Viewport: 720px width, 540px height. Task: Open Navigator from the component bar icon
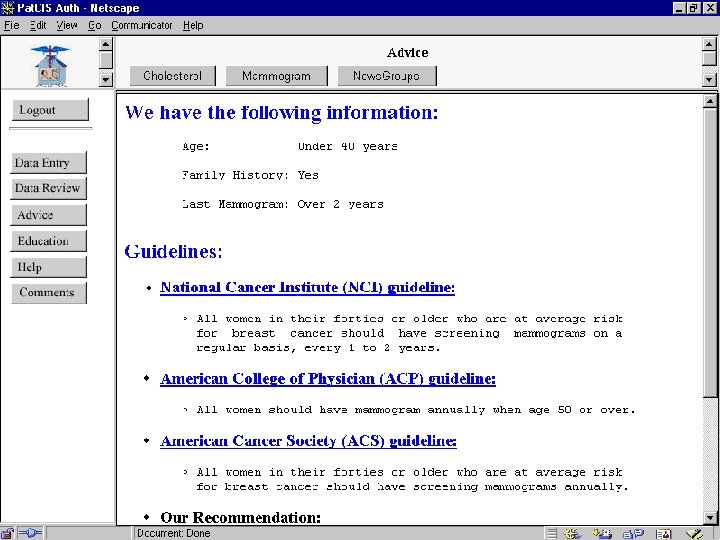[x=573, y=533]
